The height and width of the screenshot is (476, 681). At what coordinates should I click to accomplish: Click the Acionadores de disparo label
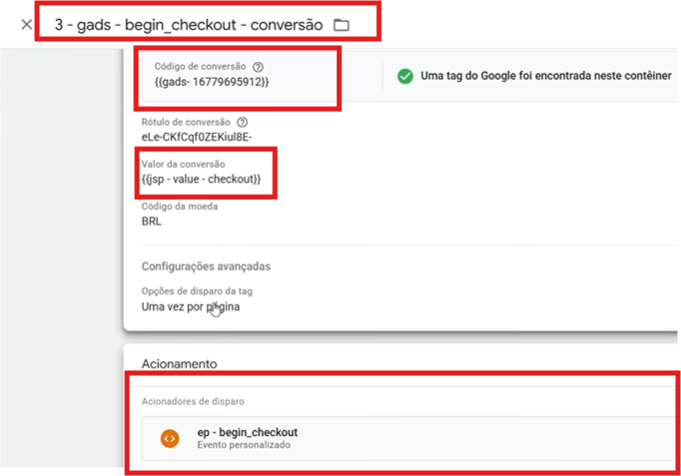[x=193, y=401]
